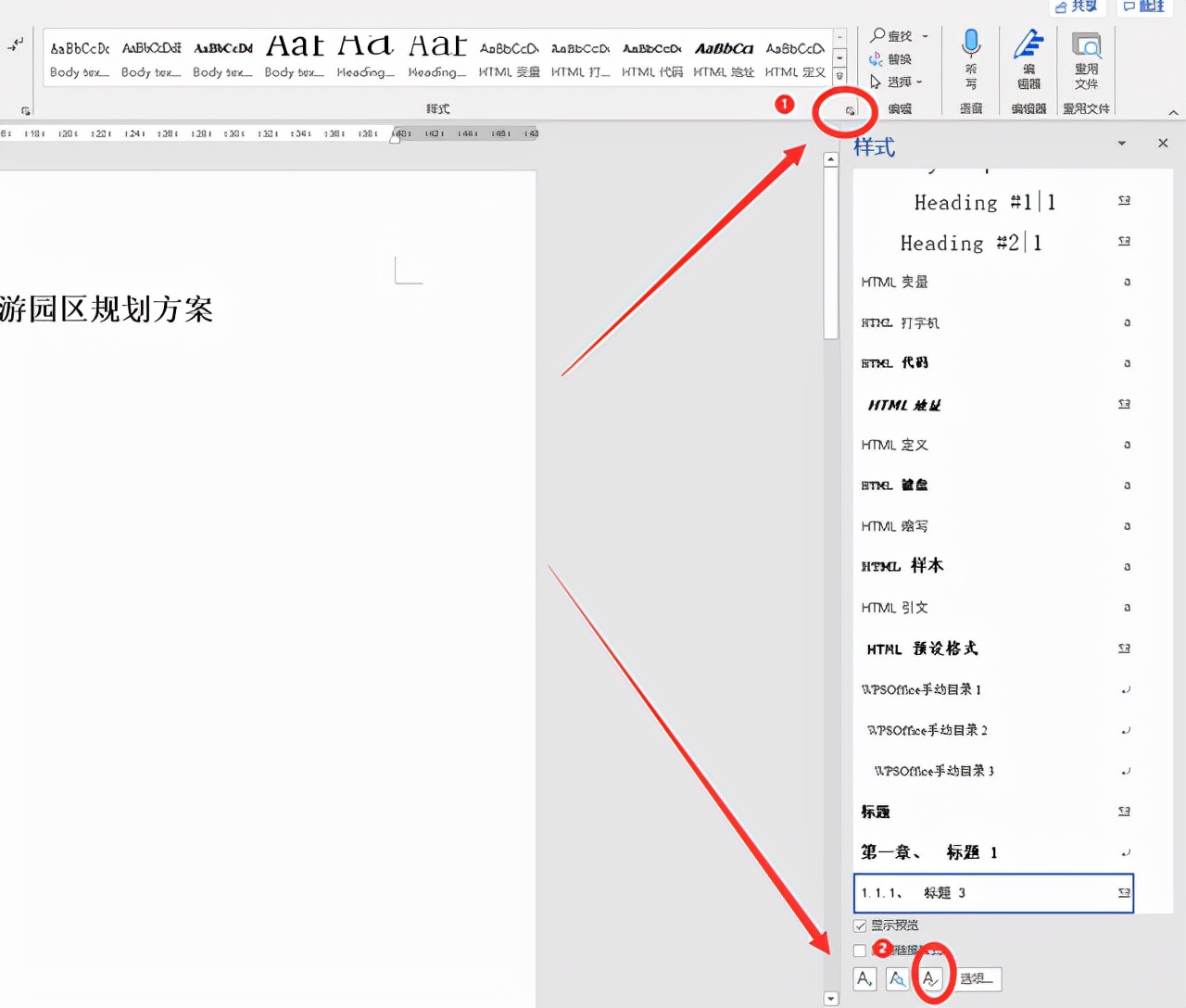Click document scrollbar down arrow
Viewport: 1186px width, 1008px height.
[831, 999]
